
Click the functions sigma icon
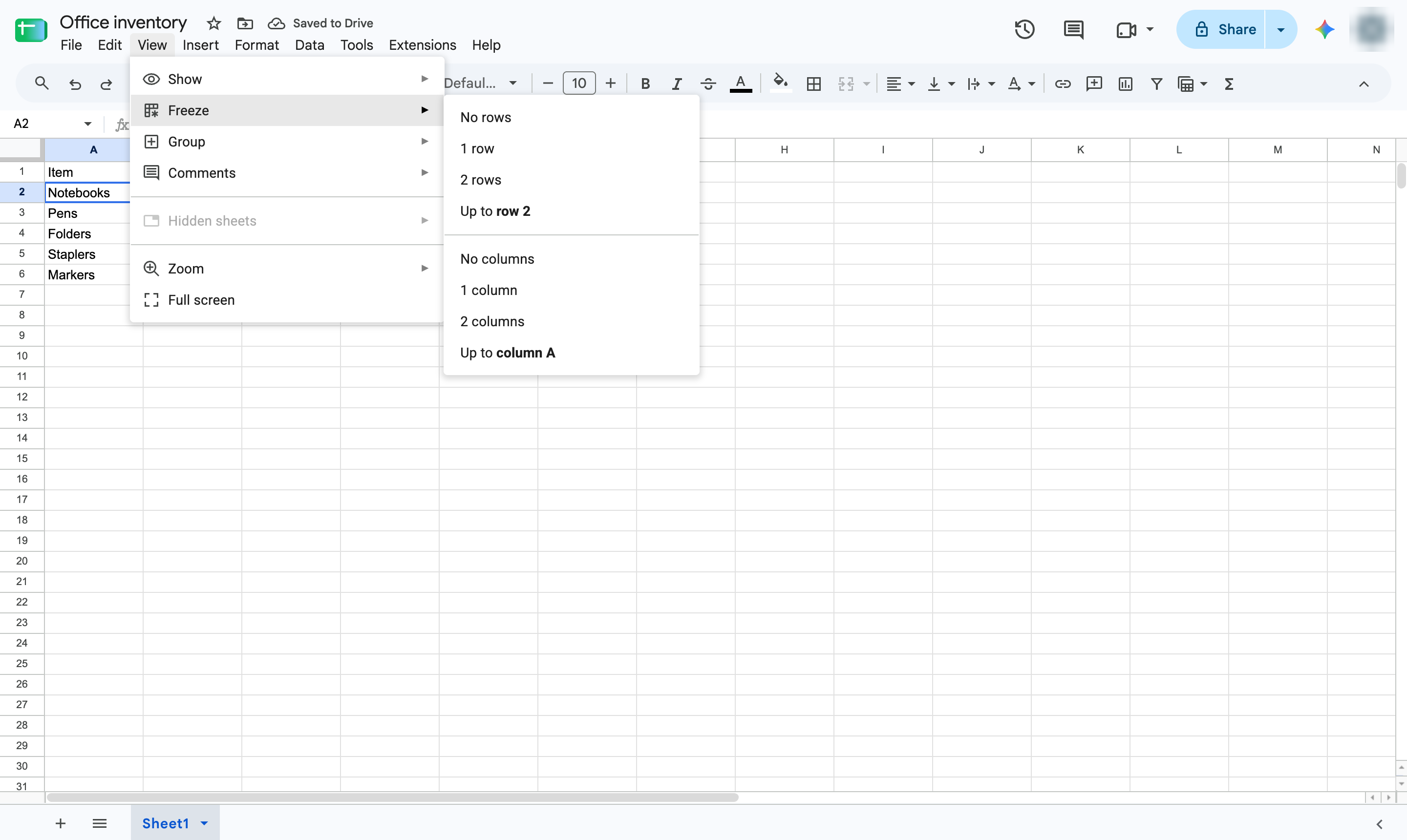click(x=1229, y=84)
